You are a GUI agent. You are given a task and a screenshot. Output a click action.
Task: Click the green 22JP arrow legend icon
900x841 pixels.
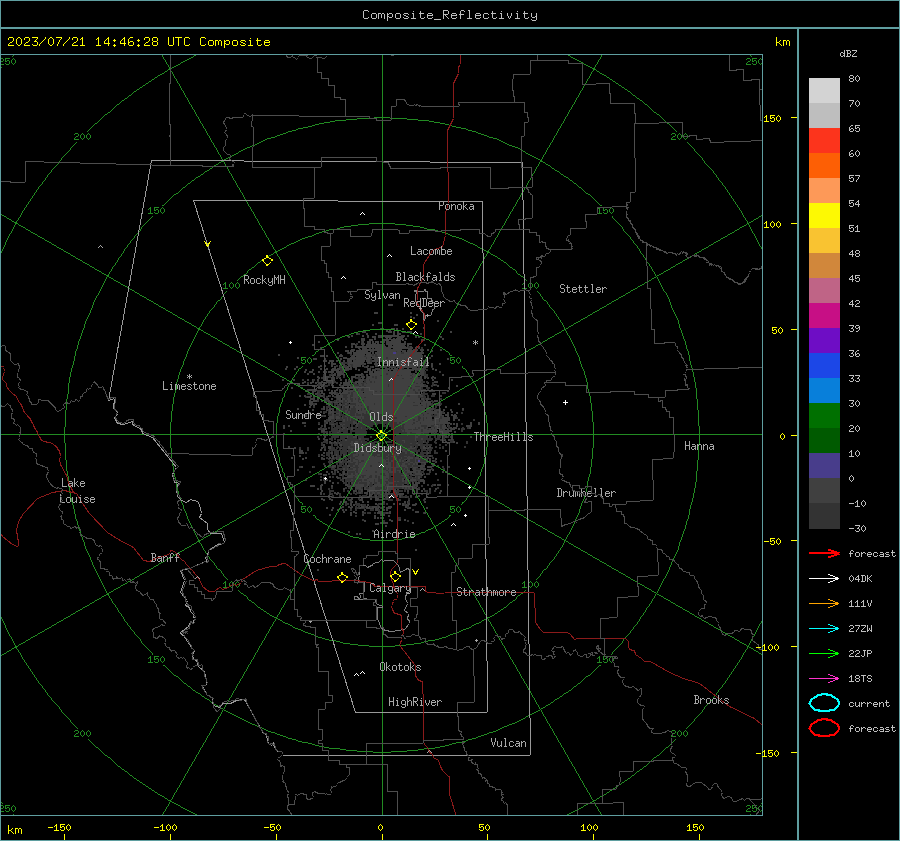pyautogui.click(x=824, y=653)
